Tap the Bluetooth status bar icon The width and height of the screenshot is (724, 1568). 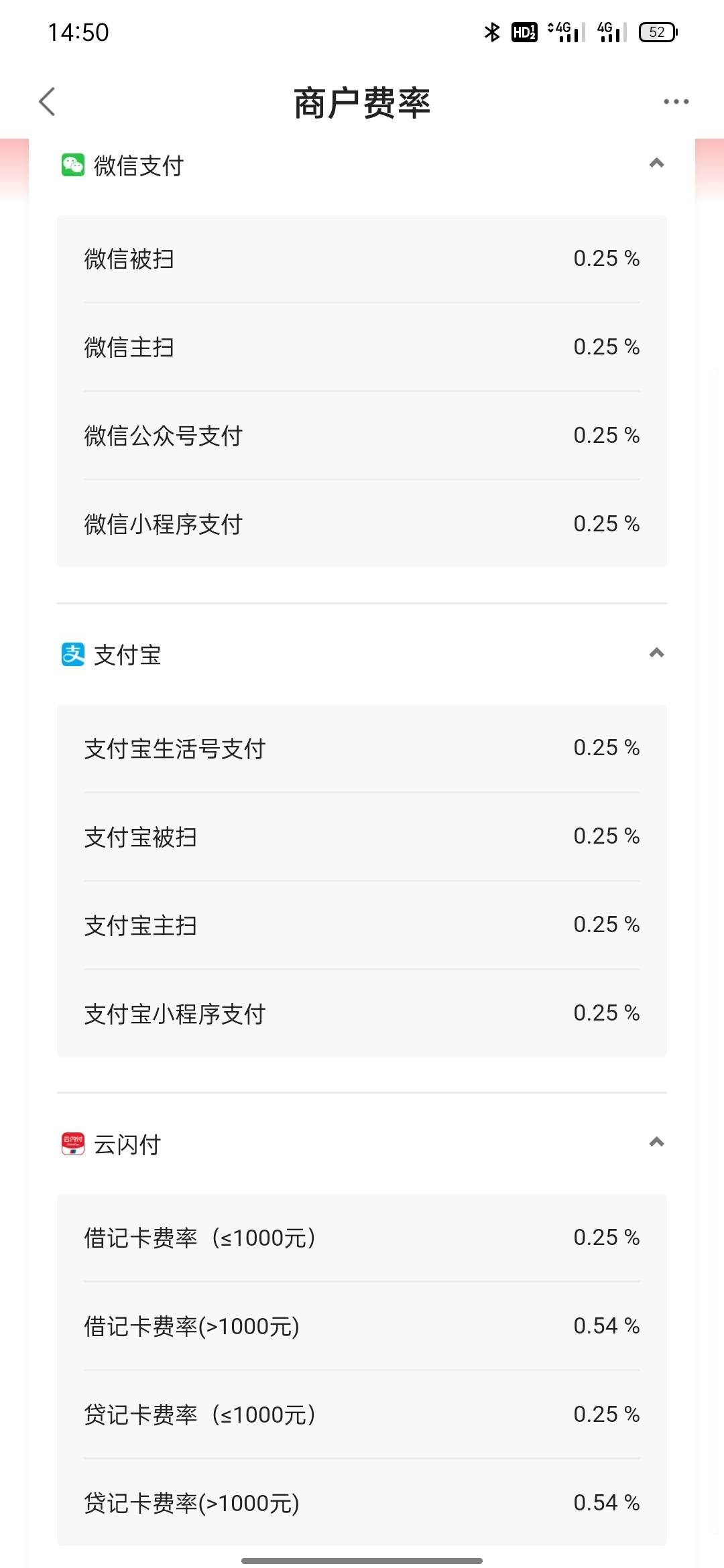click(x=492, y=31)
